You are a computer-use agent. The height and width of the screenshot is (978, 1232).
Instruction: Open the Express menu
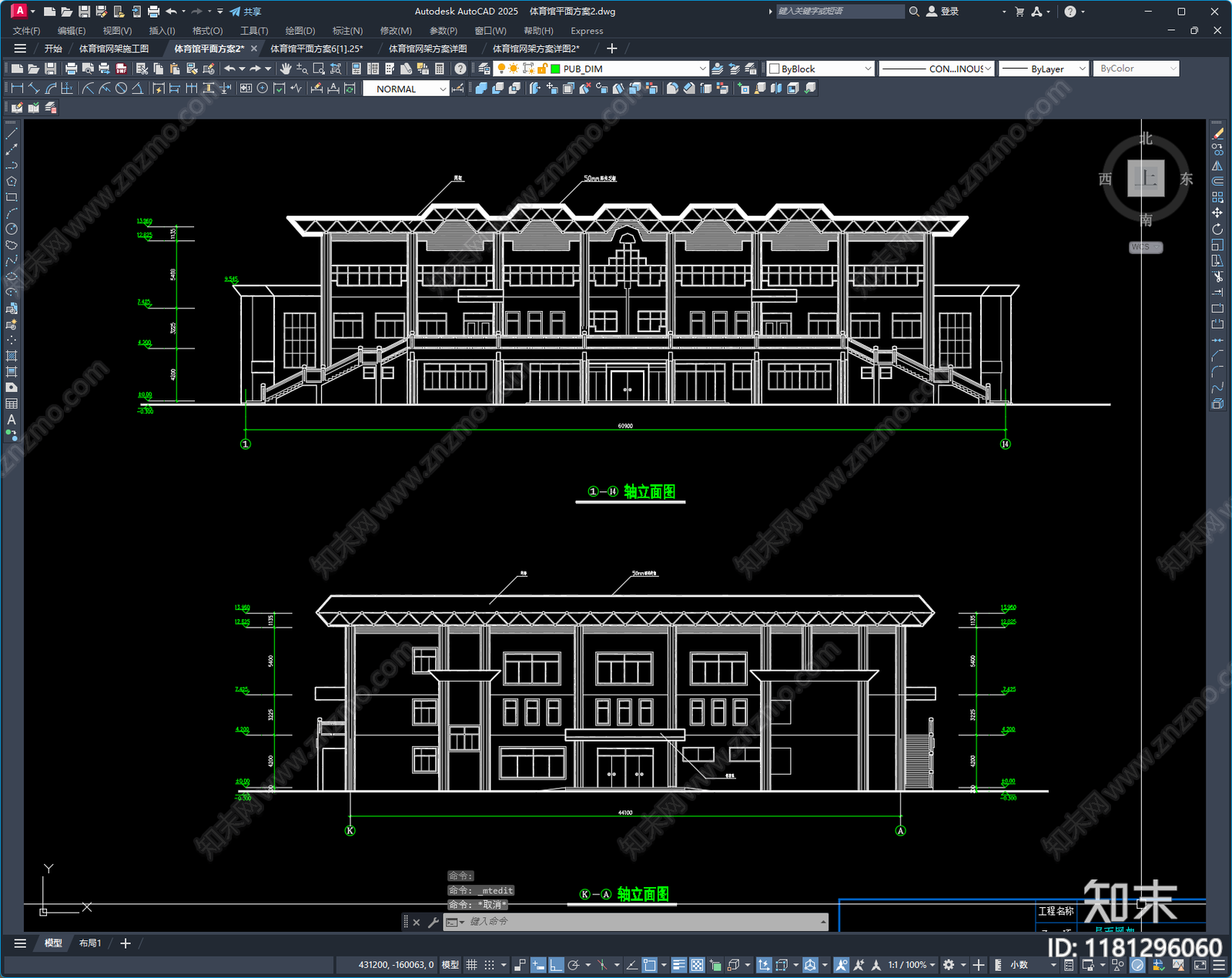(x=587, y=31)
